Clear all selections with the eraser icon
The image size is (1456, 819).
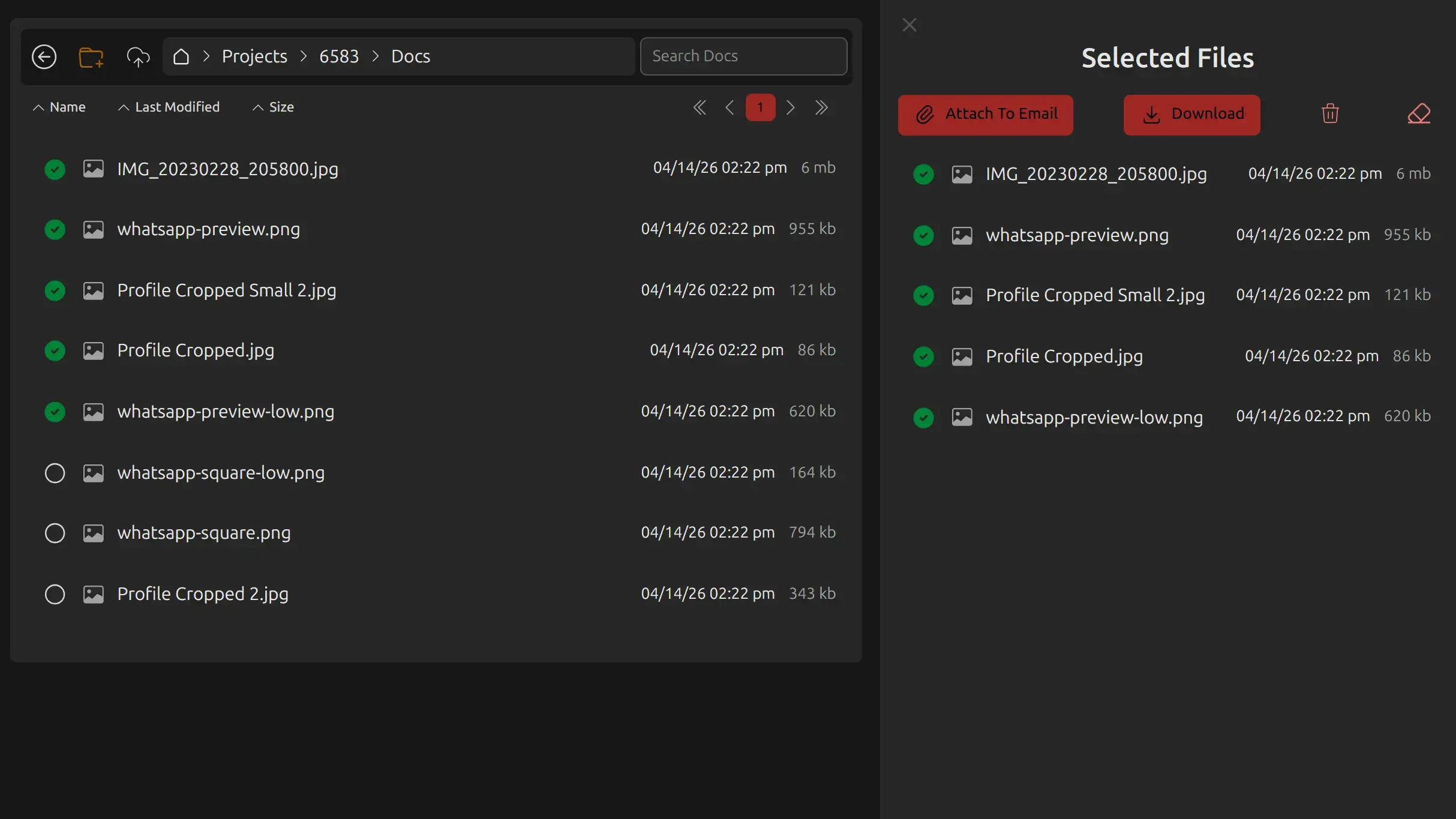(x=1419, y=114)
